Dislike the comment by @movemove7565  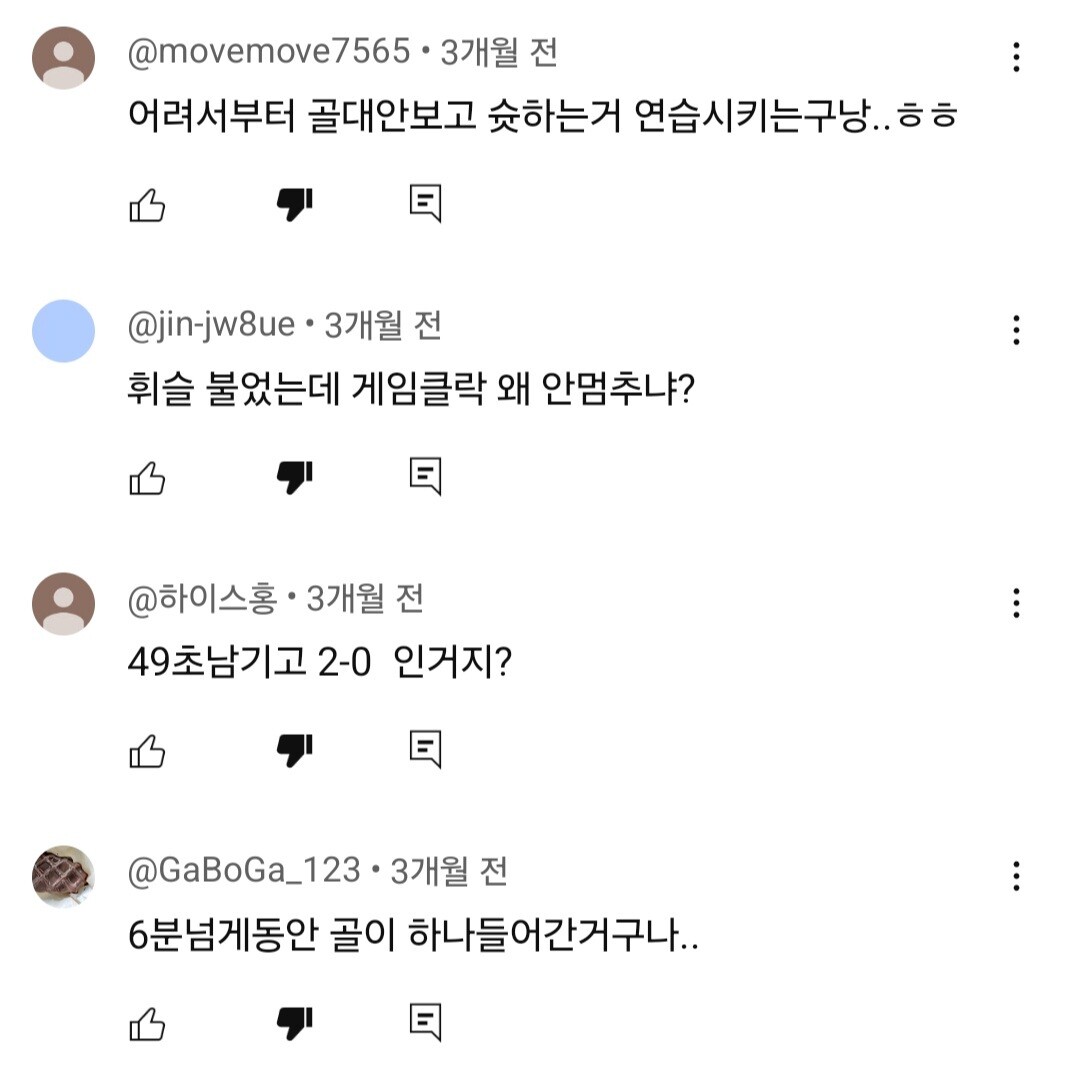point(295,205)
